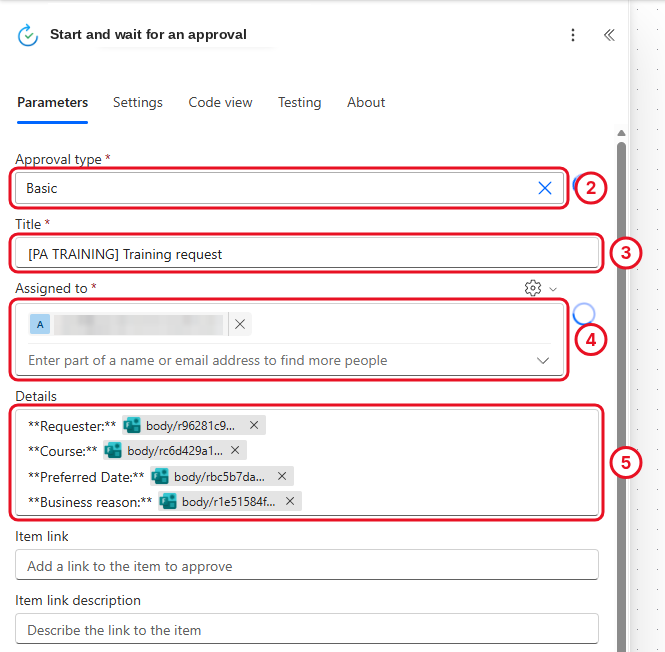665x652 pixels.
Task: Click into the Item link field
Action: 307,565
